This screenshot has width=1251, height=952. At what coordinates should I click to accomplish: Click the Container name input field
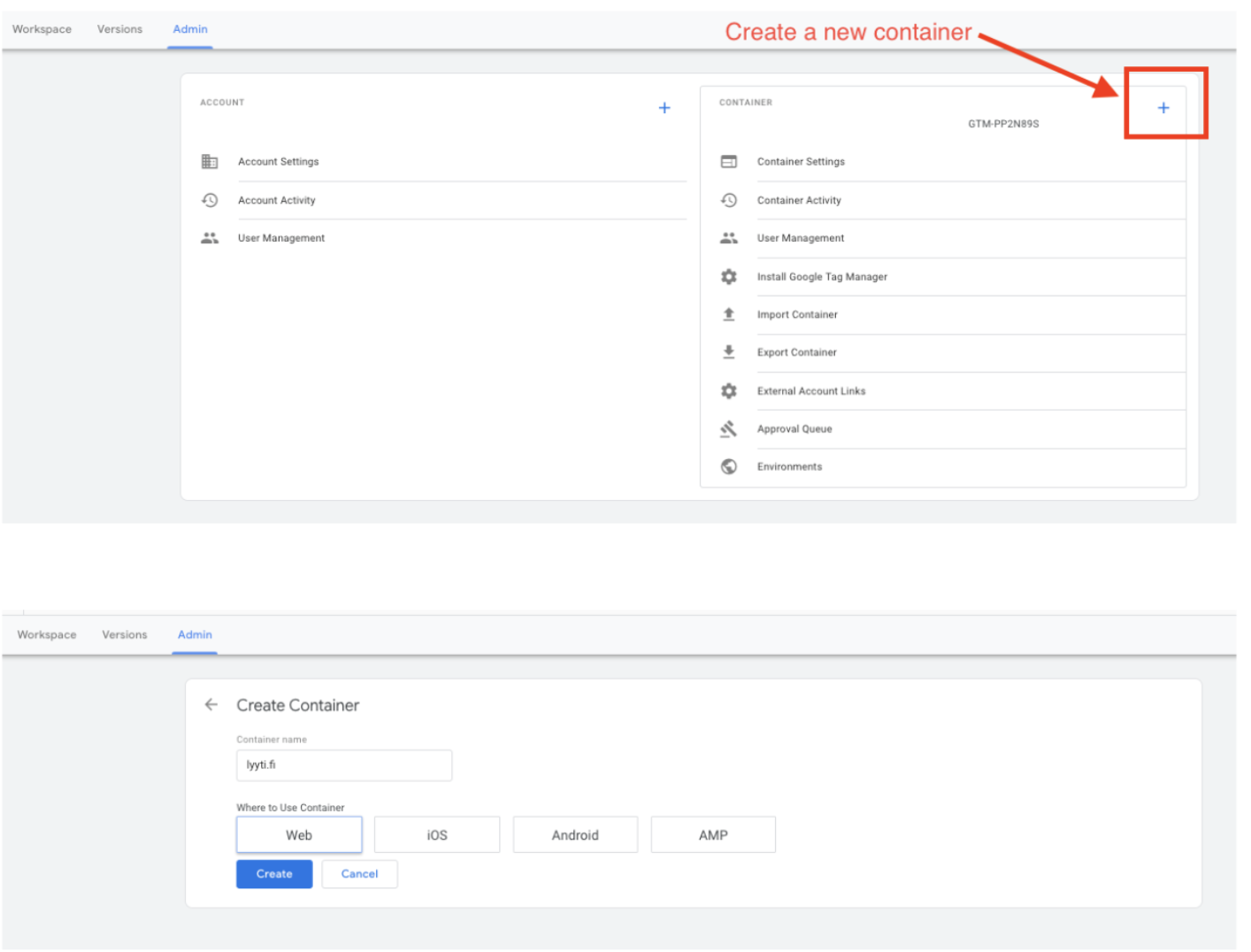pos(343,765)
